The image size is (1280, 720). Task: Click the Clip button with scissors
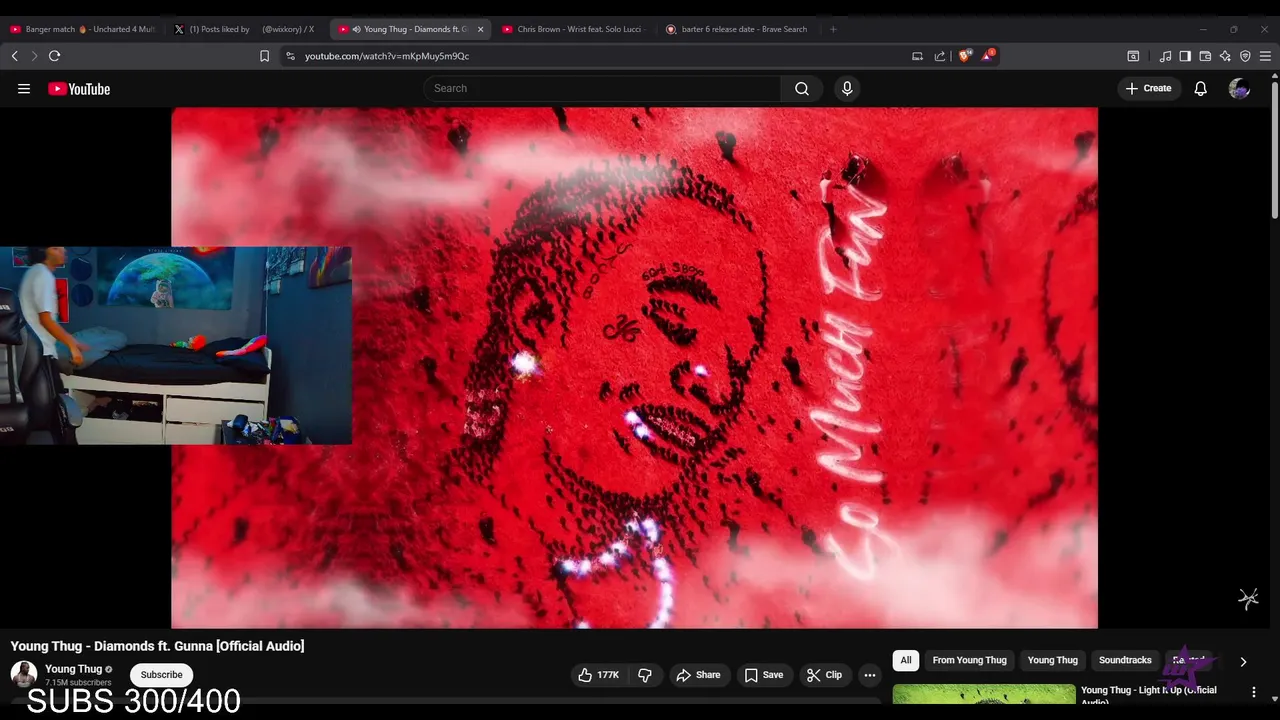point(825,675)
